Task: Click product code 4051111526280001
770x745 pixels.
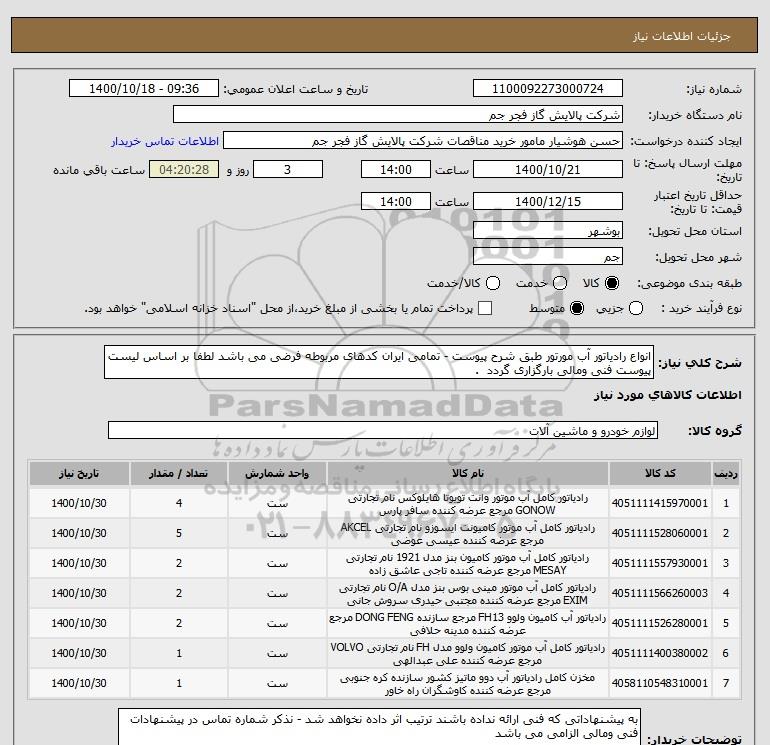Action: (660, 623)
